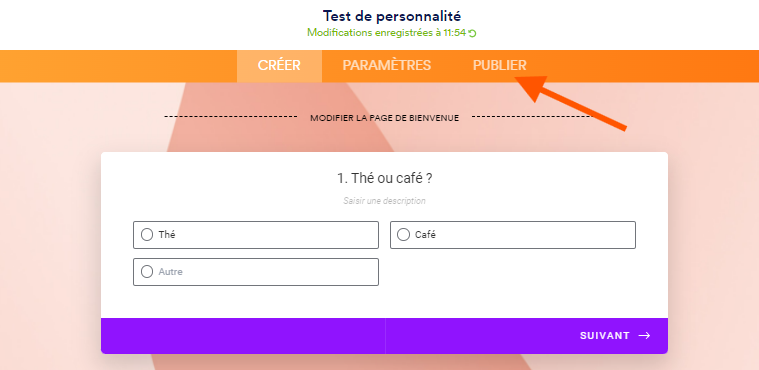Open the PARAMÈTRES tab

[387, 66]
